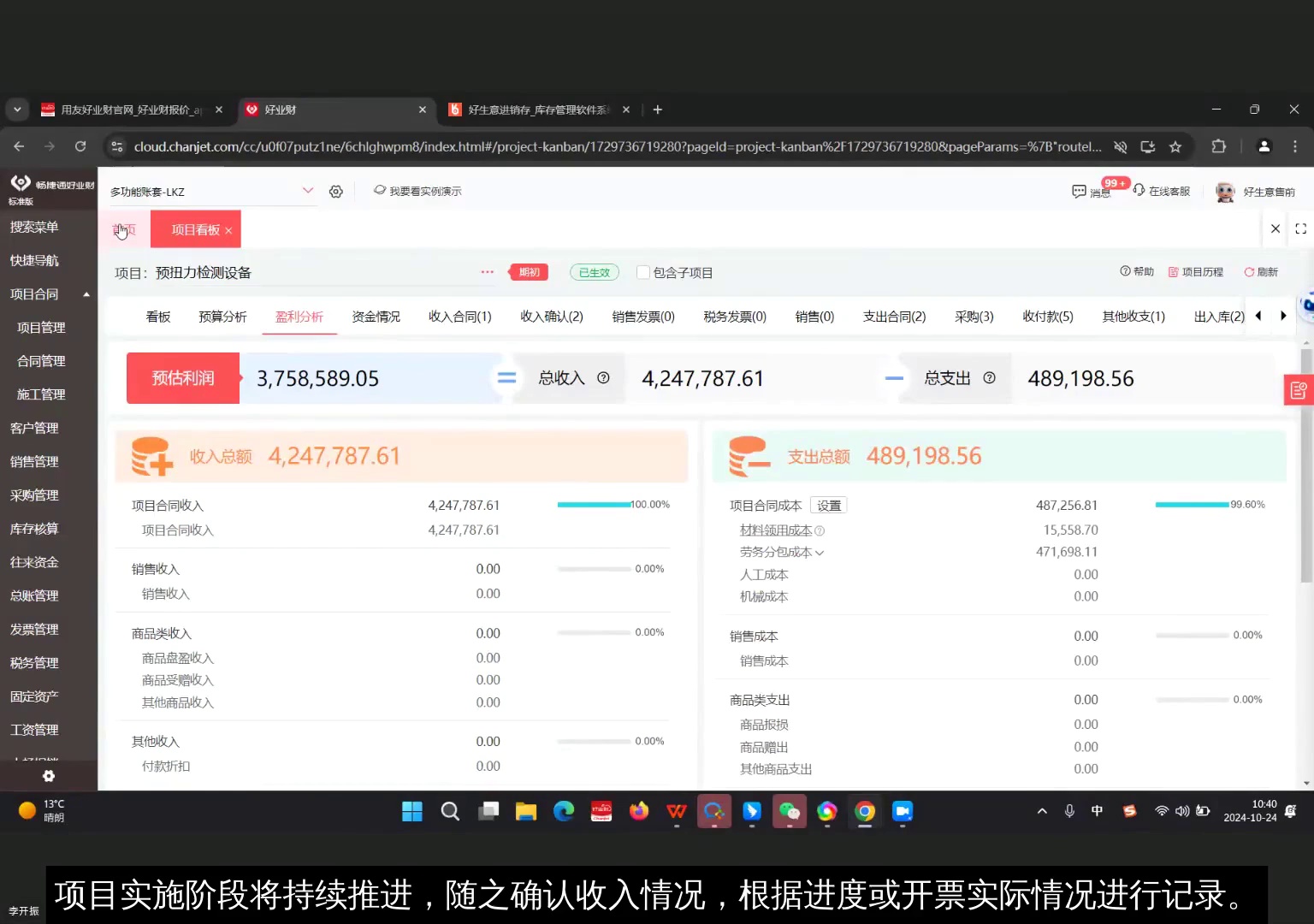The image size is (1314, 924).
Task: Click the 刷新 refresh link
Action: point(1261,271)
